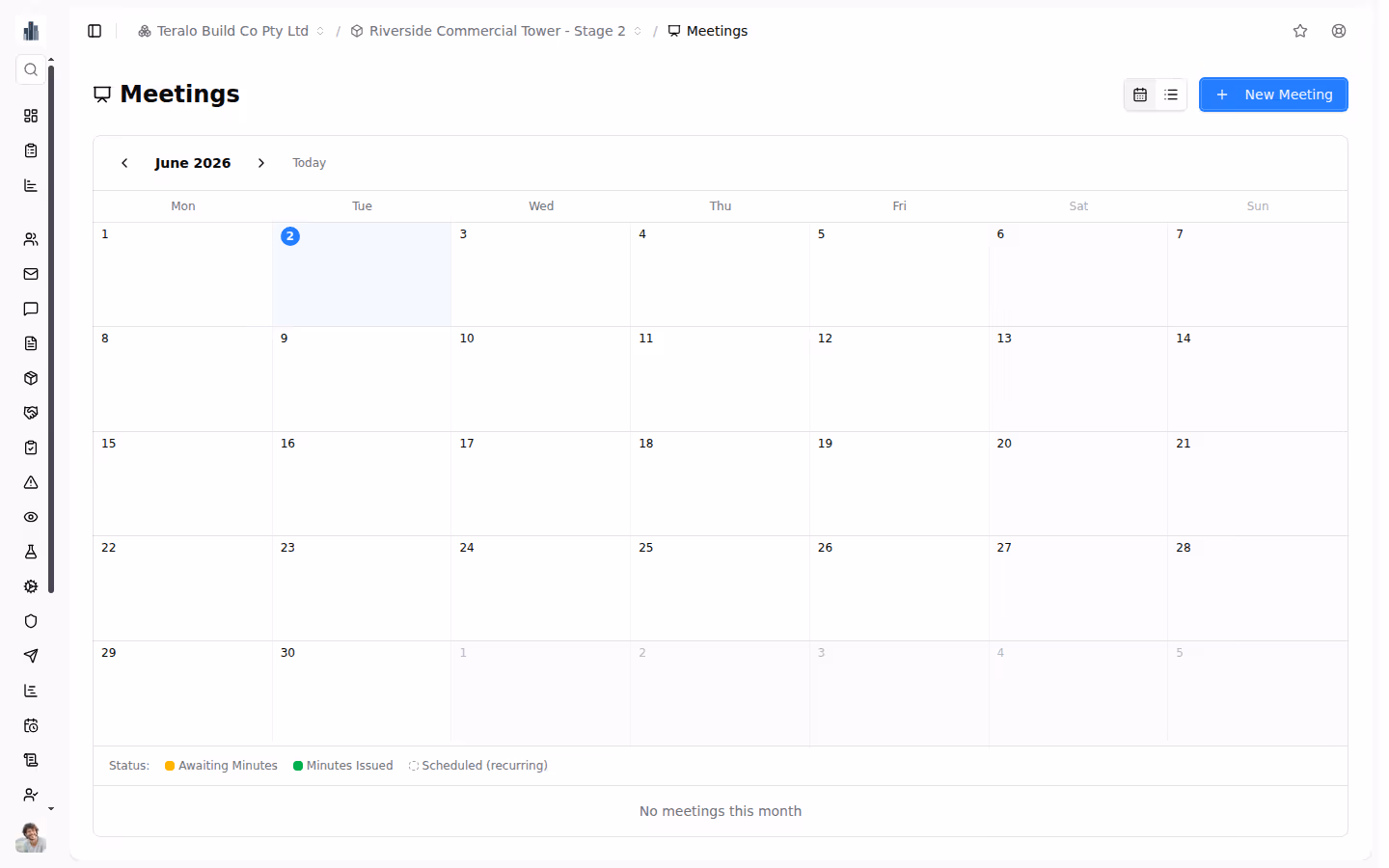Click the June 2026 month heading

[x=193, y=163]
